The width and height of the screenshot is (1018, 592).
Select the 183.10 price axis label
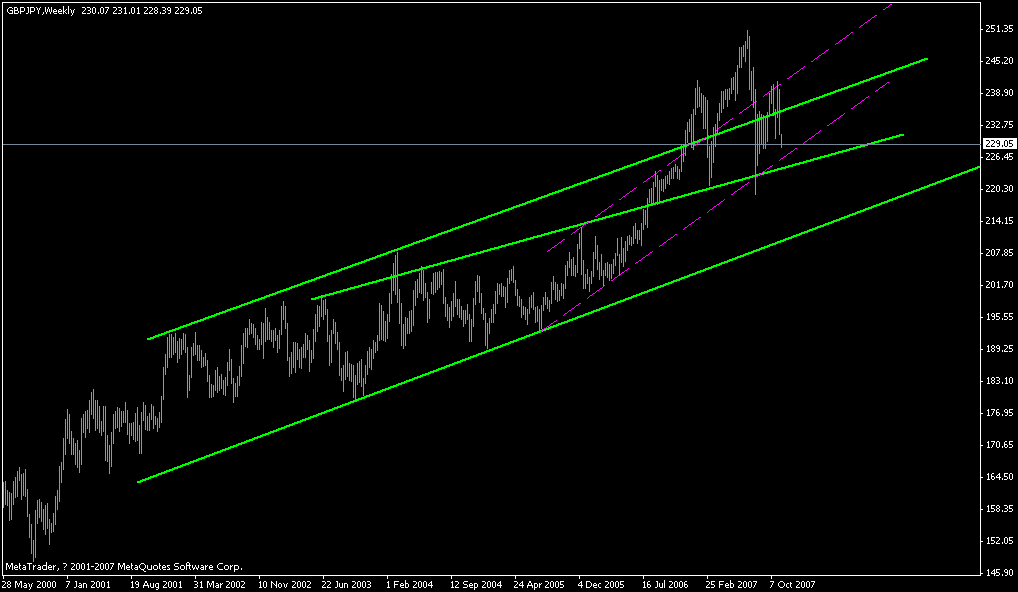pyautogui.click(x=999, y=381)
